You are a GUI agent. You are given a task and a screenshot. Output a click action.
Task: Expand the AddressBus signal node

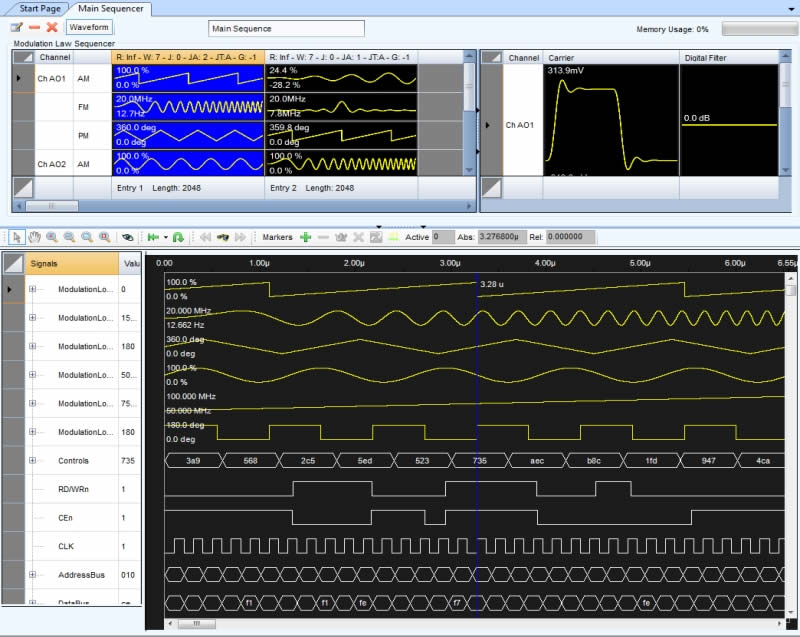(x=33, y=576)
